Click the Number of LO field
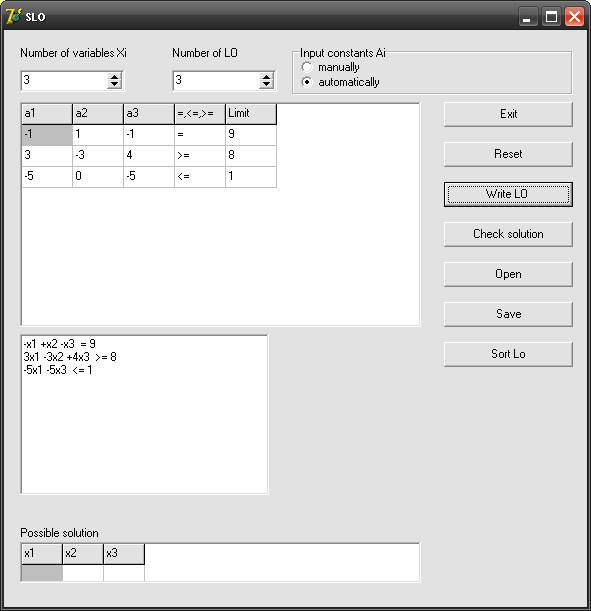This screenshot has width=591, height=611. [x=216, y=81]
